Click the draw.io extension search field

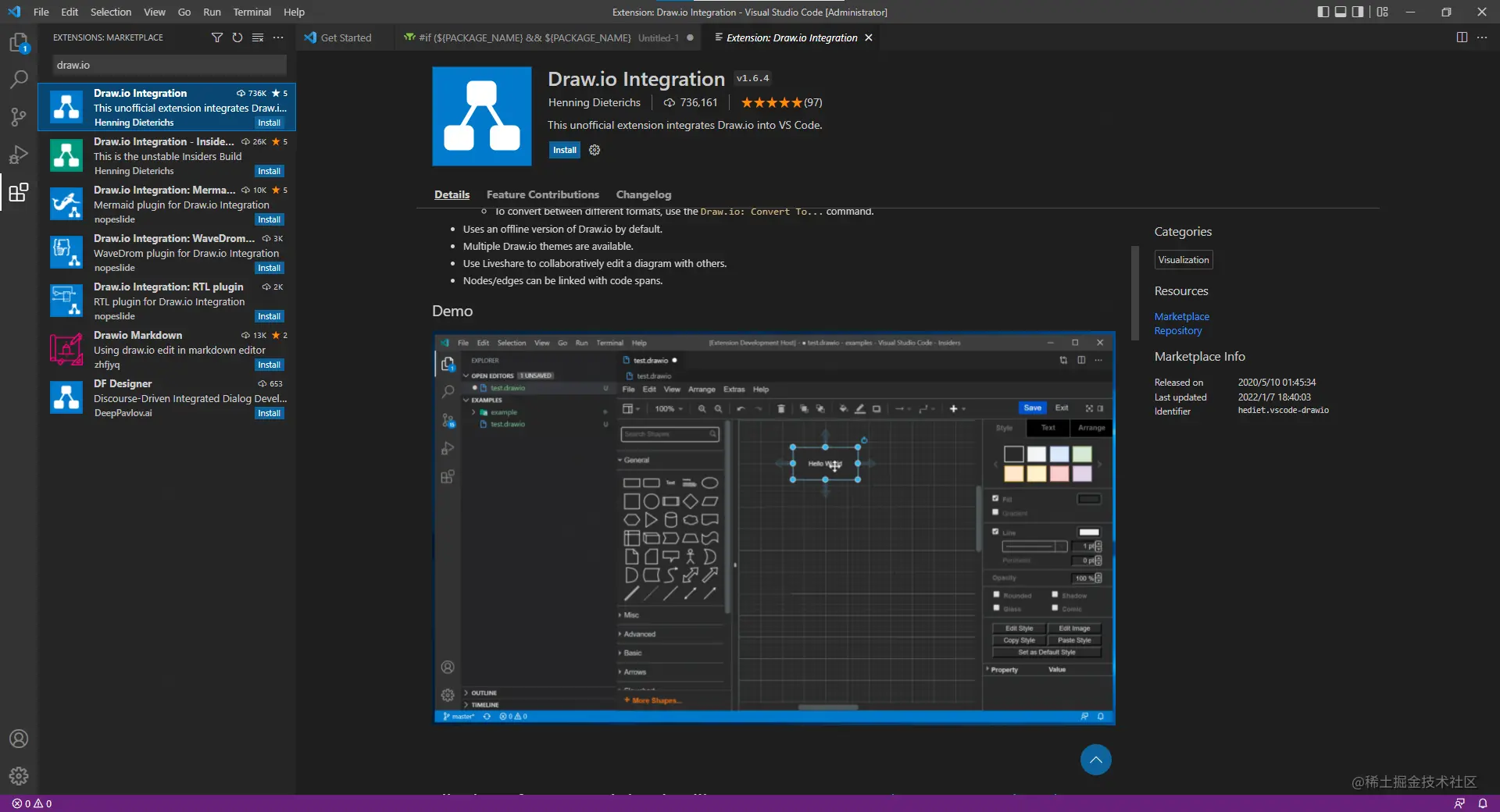pyautogui.click(x=170, y=65)
